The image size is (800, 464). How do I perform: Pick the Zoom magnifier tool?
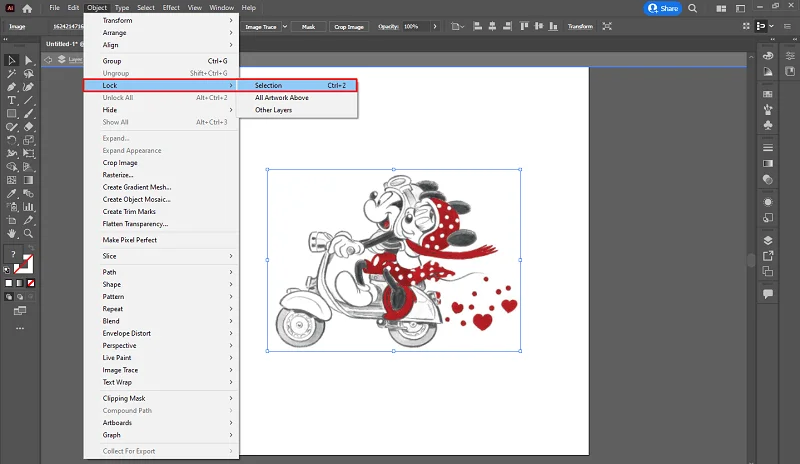[29, 233]
